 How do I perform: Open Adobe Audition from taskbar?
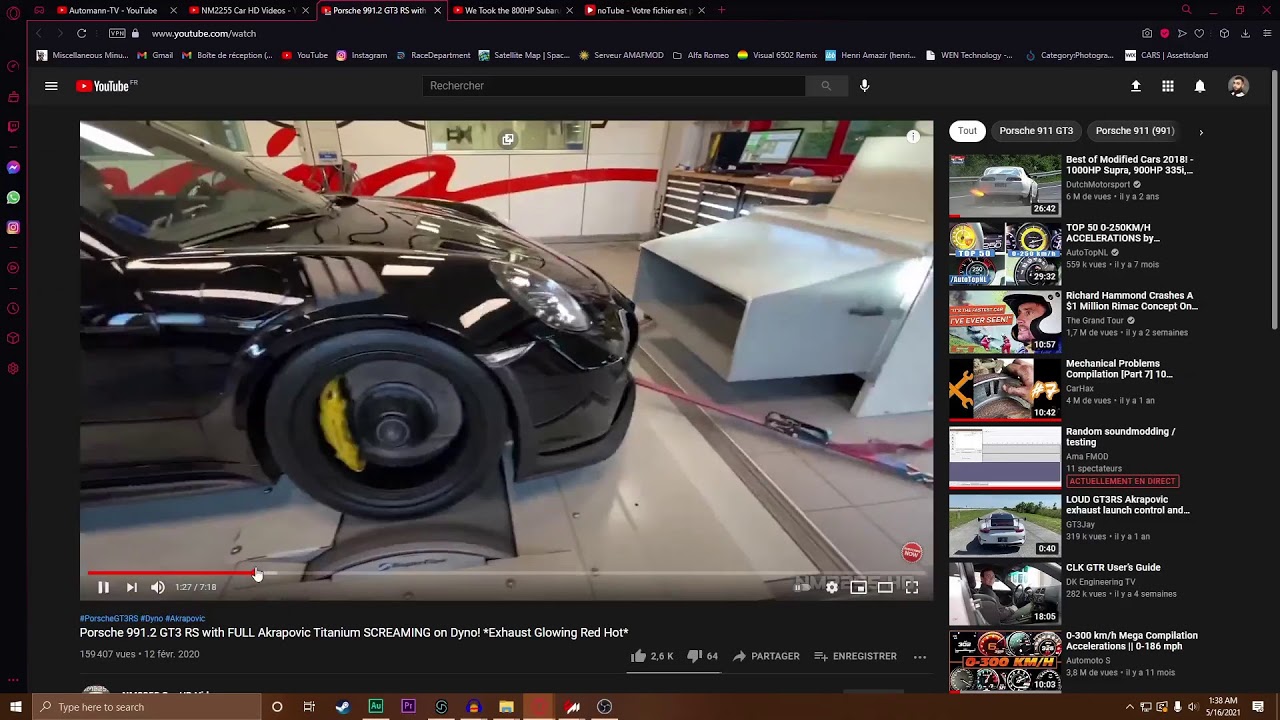point(375,707)
